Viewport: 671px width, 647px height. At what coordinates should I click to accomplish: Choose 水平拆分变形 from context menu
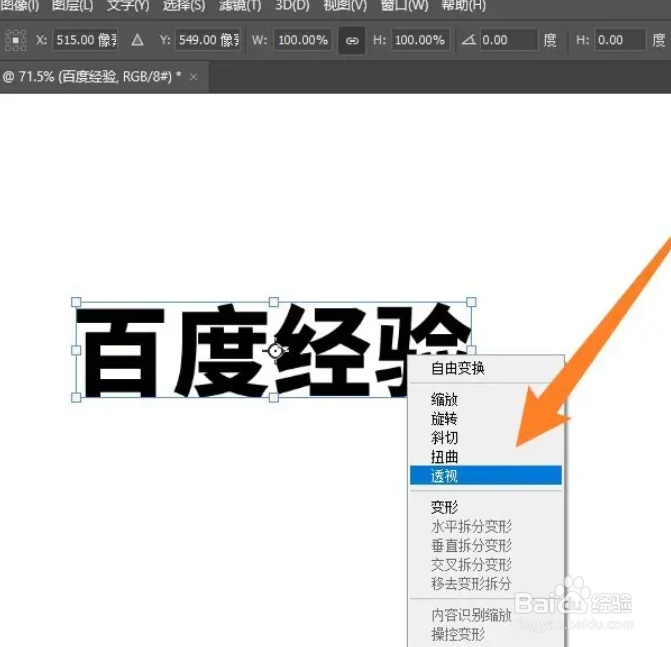(x=486, y=526)
